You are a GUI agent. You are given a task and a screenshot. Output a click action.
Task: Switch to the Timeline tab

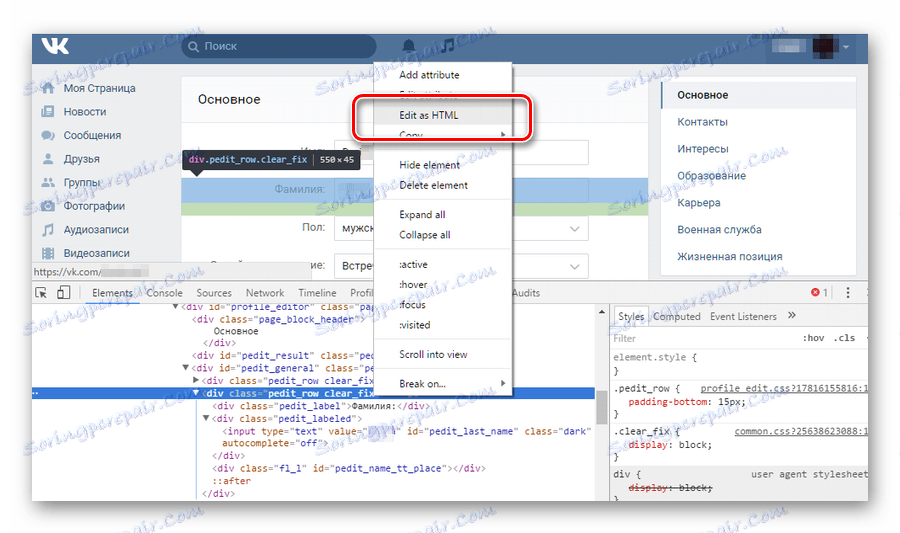tap(317, 293)
